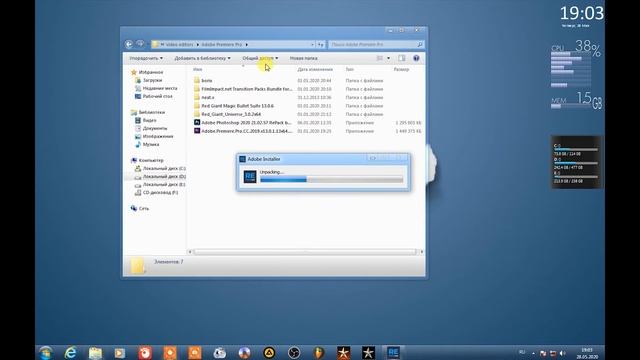Image resolution: width=640 pixels, height=360 pixels.
Task: Click the horizontal scrollbar track in Explorer
Action: coord(305,252)
